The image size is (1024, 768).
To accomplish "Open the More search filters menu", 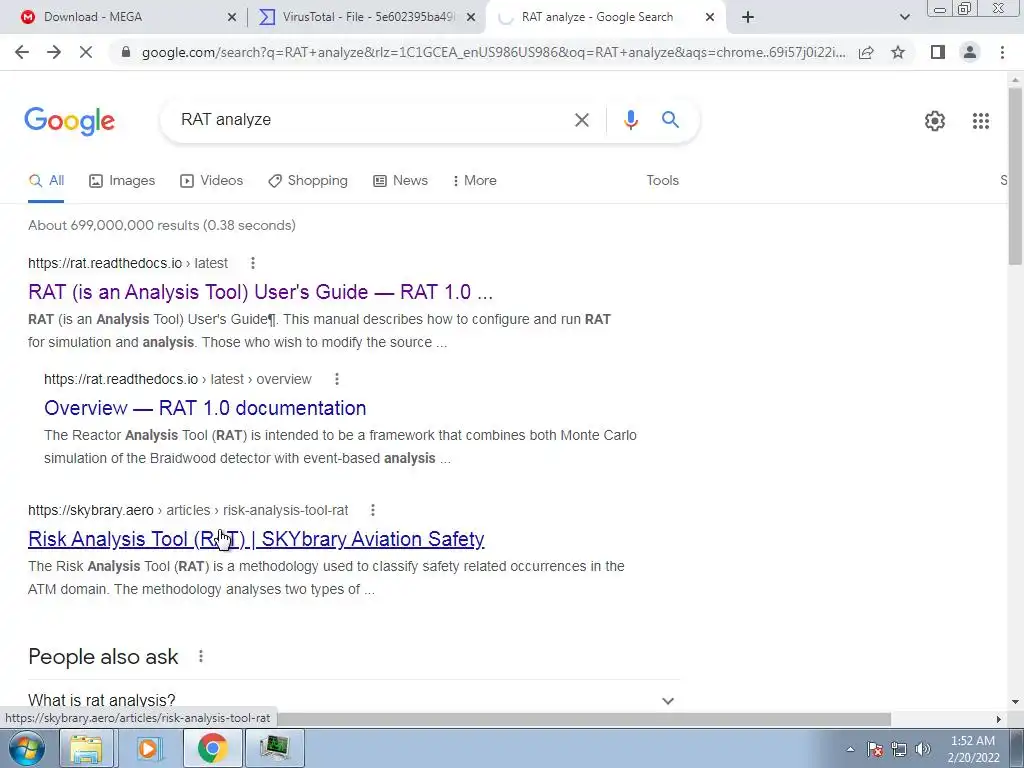I will point(474,181).
